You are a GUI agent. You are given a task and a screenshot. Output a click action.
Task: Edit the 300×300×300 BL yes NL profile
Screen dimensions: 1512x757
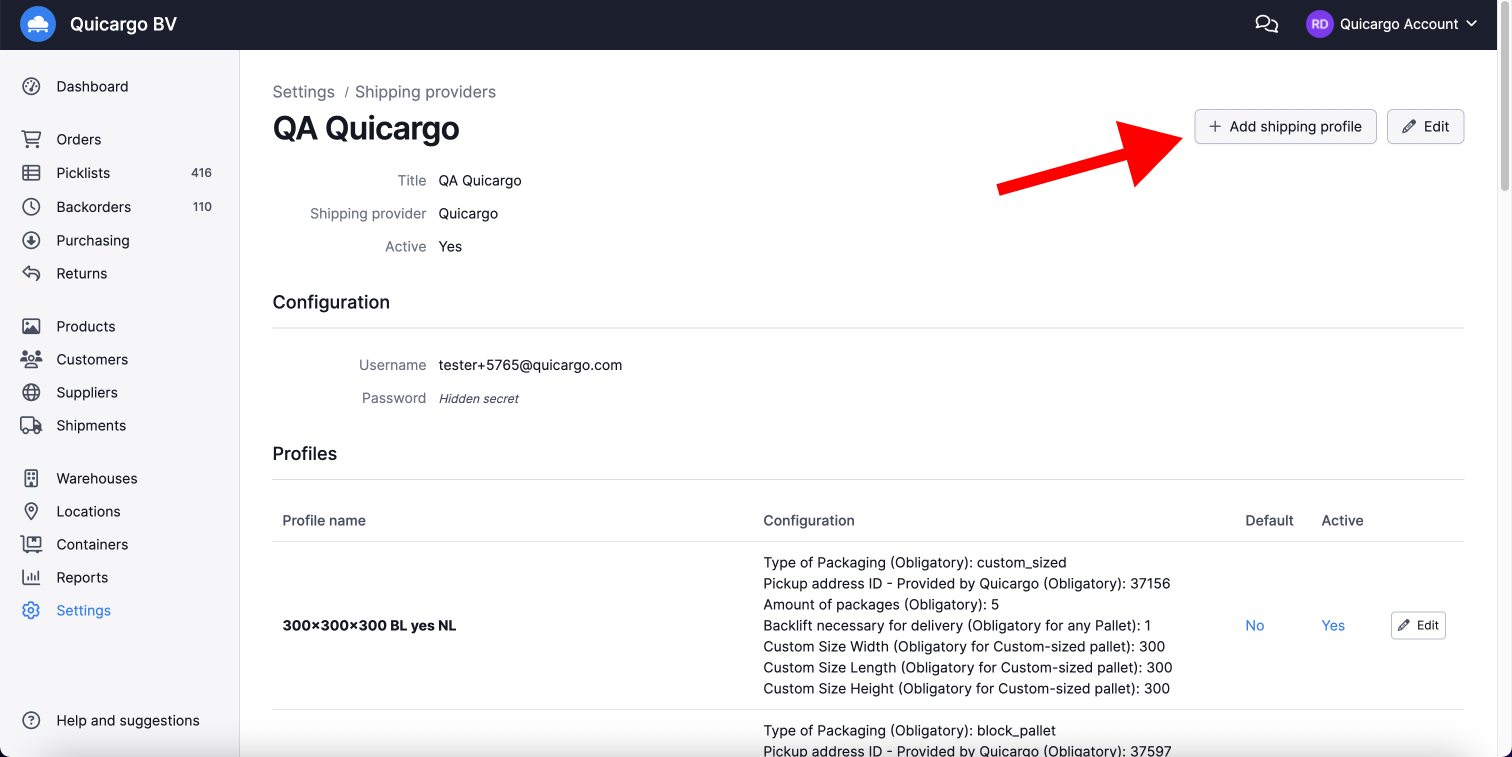[x=1417, y=626]
